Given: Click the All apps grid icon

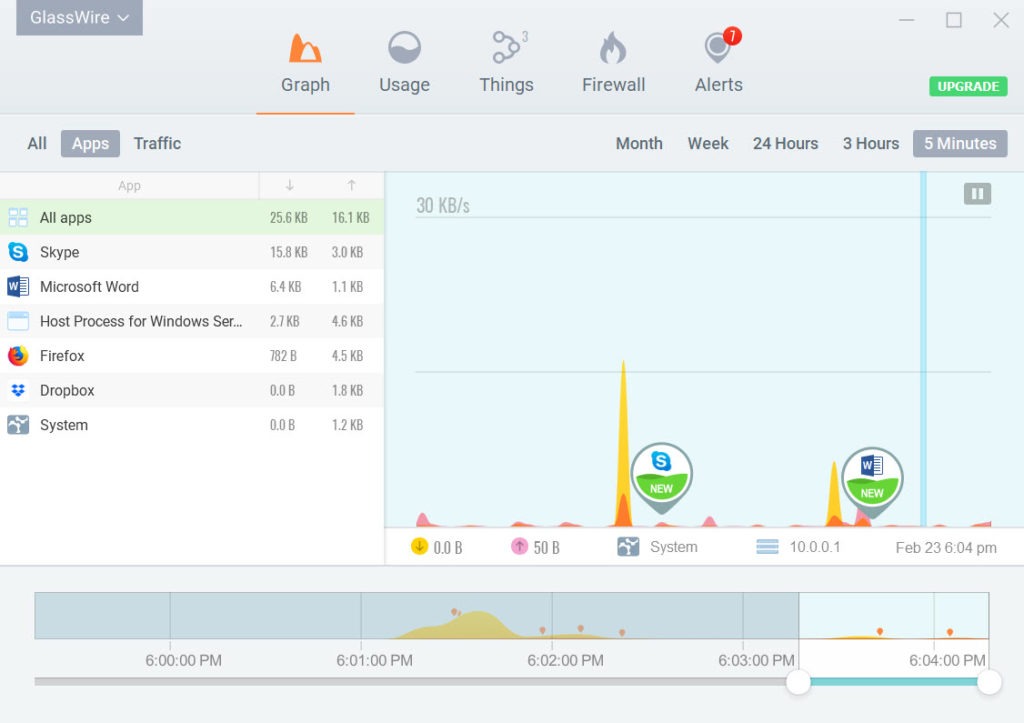Looking at the screenshot, I should click(x=18, y=217).
